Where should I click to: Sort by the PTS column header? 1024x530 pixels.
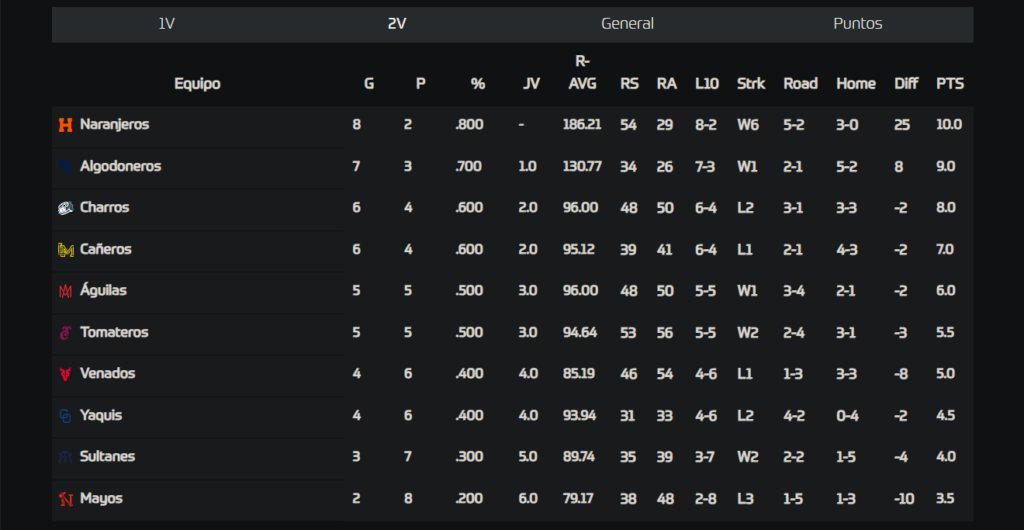coord(950,84)
